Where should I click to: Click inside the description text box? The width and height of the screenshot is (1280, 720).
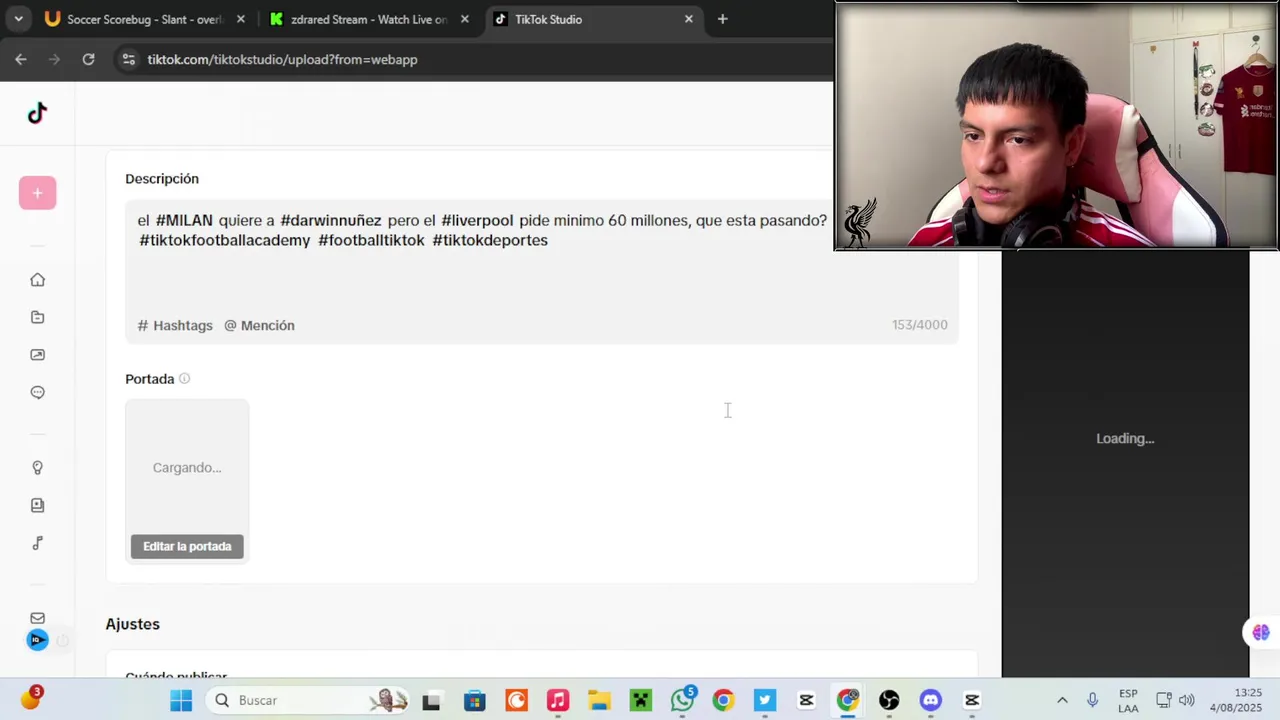coord(541,272)
